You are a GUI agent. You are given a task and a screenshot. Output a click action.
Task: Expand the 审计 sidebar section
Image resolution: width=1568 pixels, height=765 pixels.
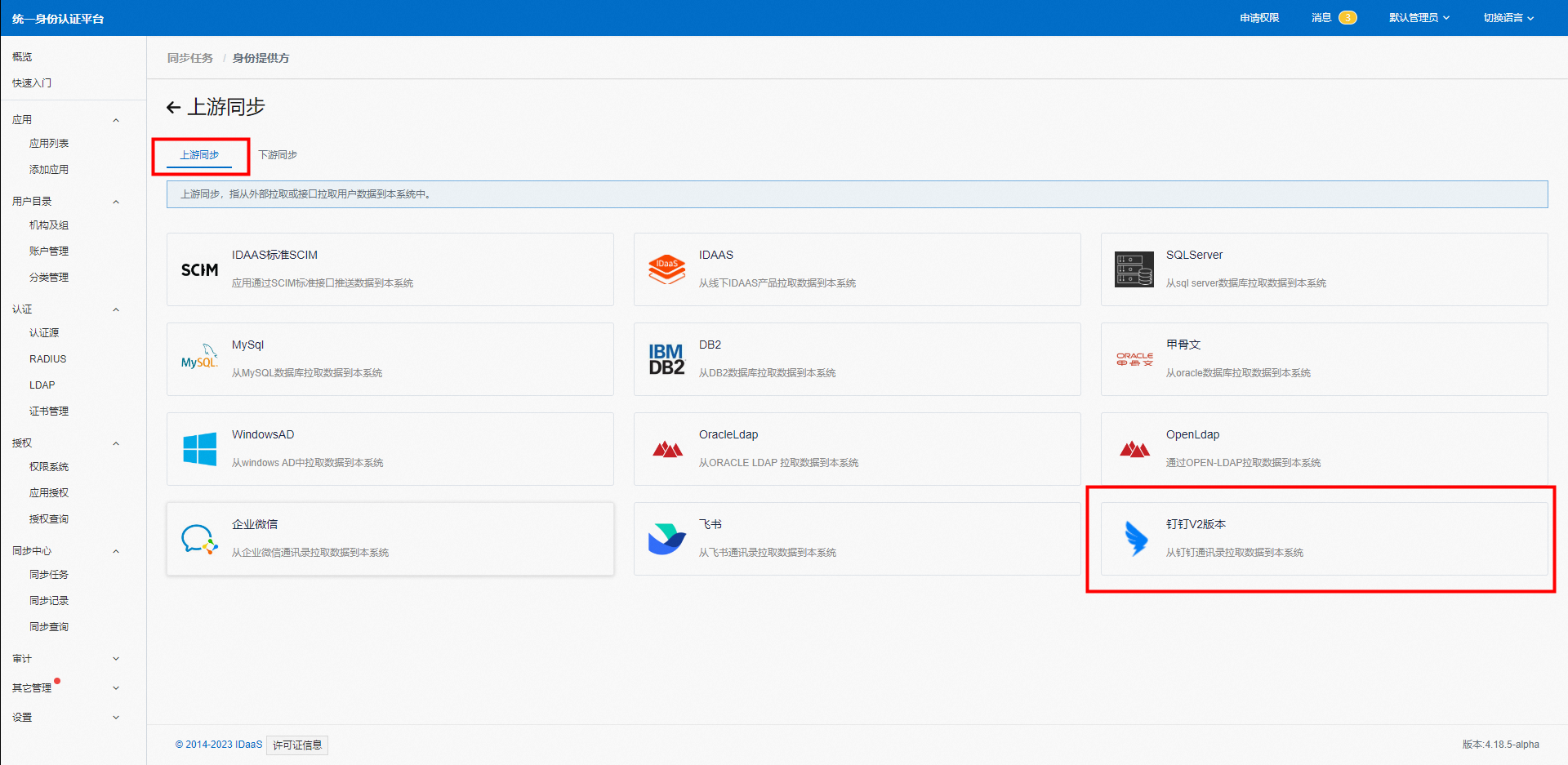click(116, 659)
